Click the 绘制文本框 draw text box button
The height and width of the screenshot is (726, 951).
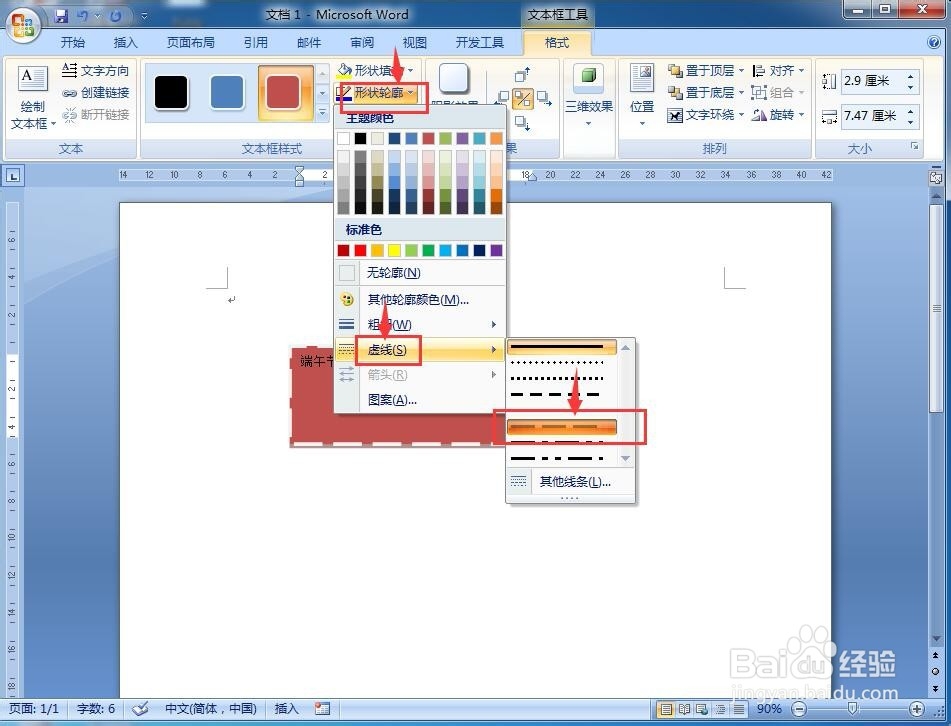pyautogui.click(x=33, y=98)
